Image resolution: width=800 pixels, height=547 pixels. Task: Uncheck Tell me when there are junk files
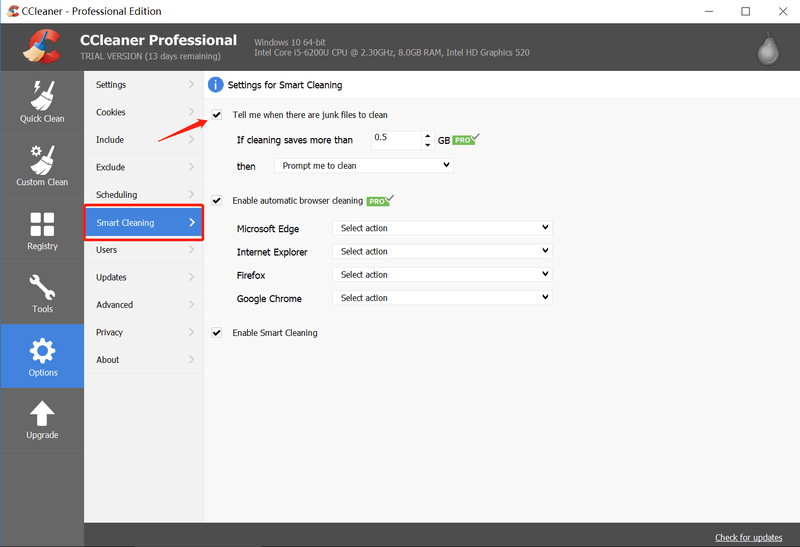(217, 115)
